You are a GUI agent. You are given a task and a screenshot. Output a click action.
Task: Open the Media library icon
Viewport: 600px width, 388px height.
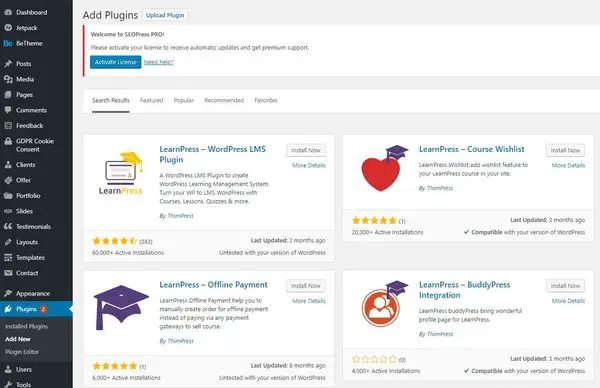[8, 79]
